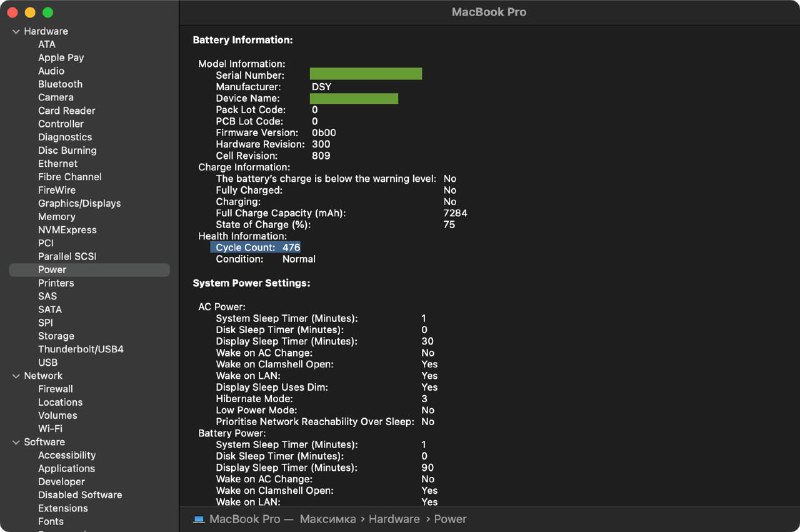Select SATA in the sidebar
800x532 pixels.
coord(49,310)
